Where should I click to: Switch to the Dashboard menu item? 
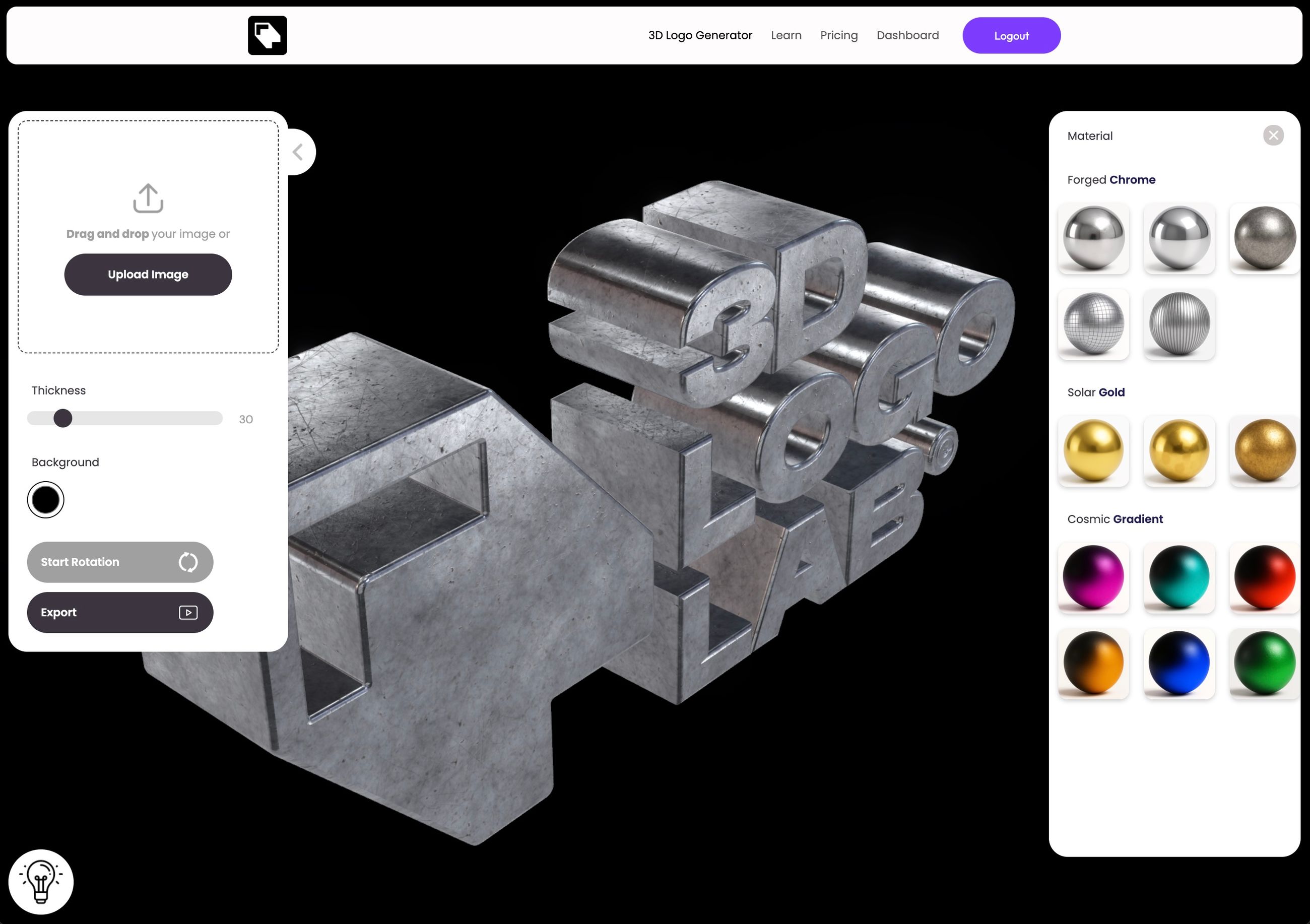[x=907, y=35]
